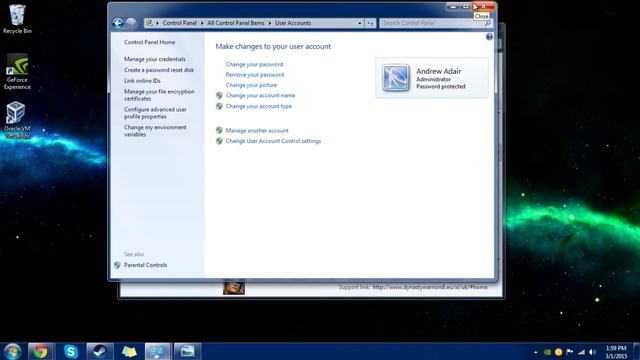Click the Support link URL in background window

pyautogui.click(x=430, y=287)
